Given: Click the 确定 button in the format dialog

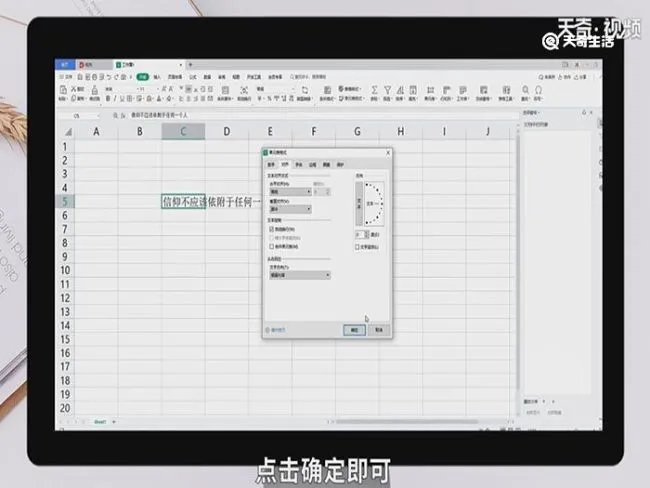Looking at the screenshot, I should 354,330.
